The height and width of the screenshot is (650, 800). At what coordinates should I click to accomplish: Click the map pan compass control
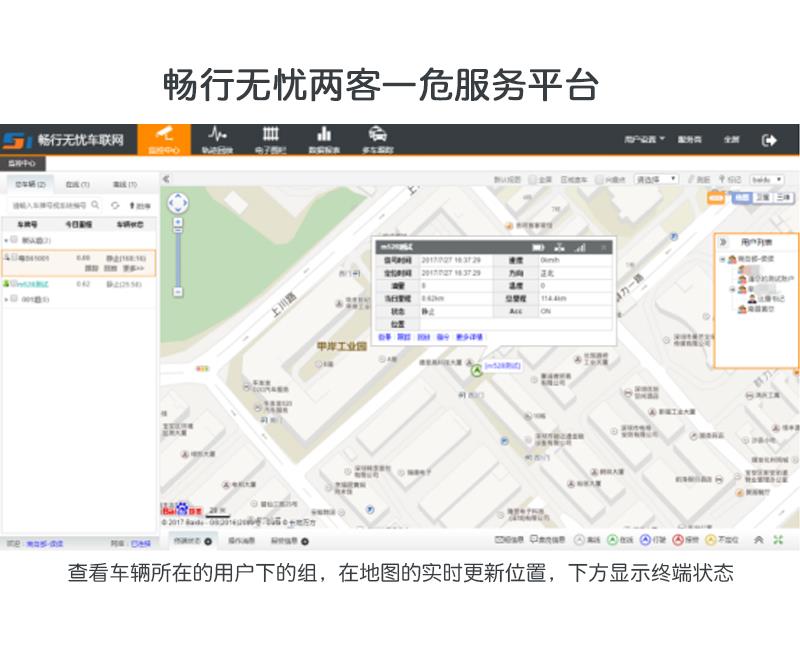click(178, 204)
